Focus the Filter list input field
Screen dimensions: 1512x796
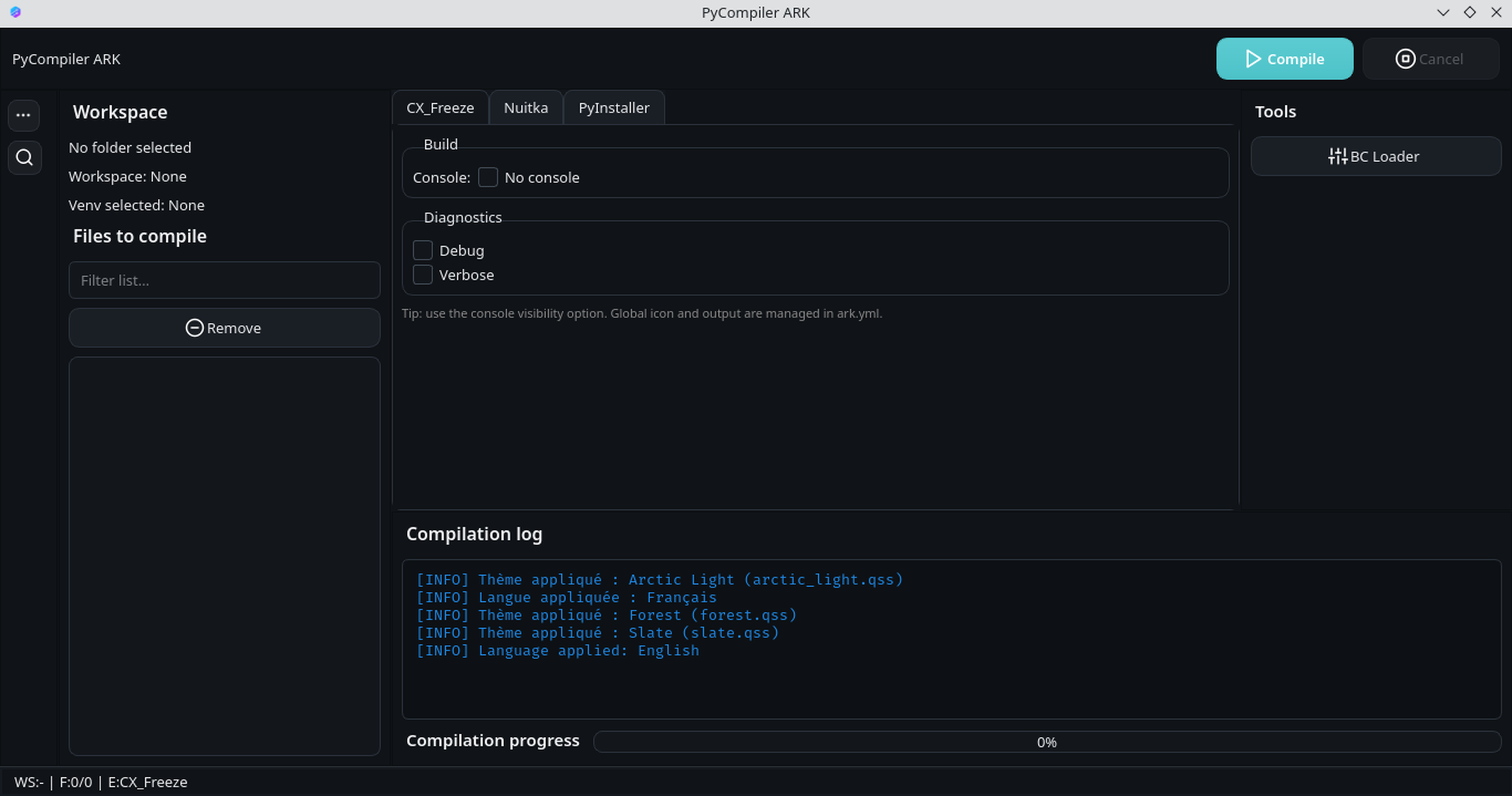(224, 280)
